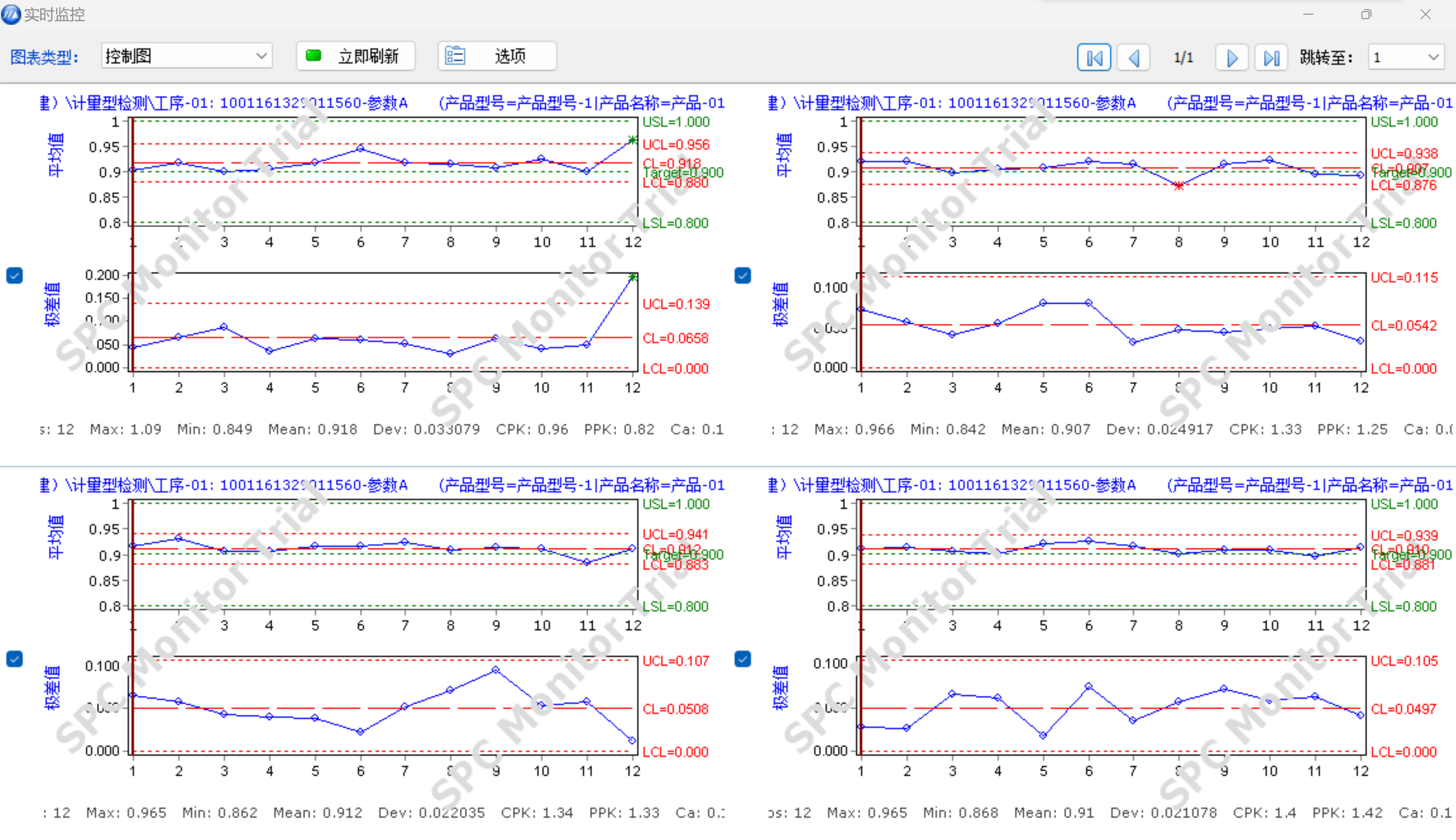
Task: Click the green refresh indicator icon
Action: tap(314, 56)
